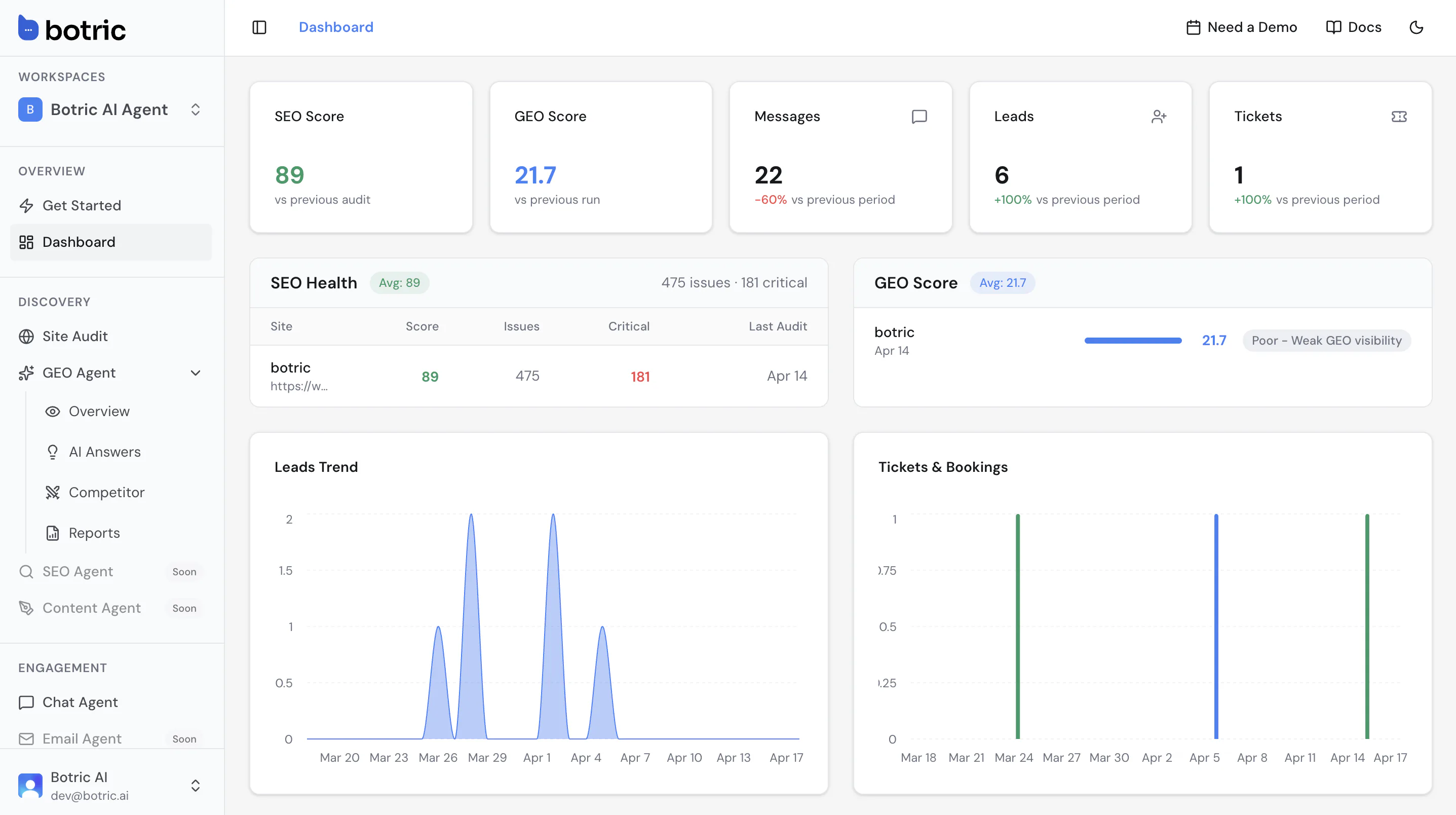Viewport: 1456px width, 815px height.
Task: Toggle the sidebar panel icon
Action: click(259, 27)
